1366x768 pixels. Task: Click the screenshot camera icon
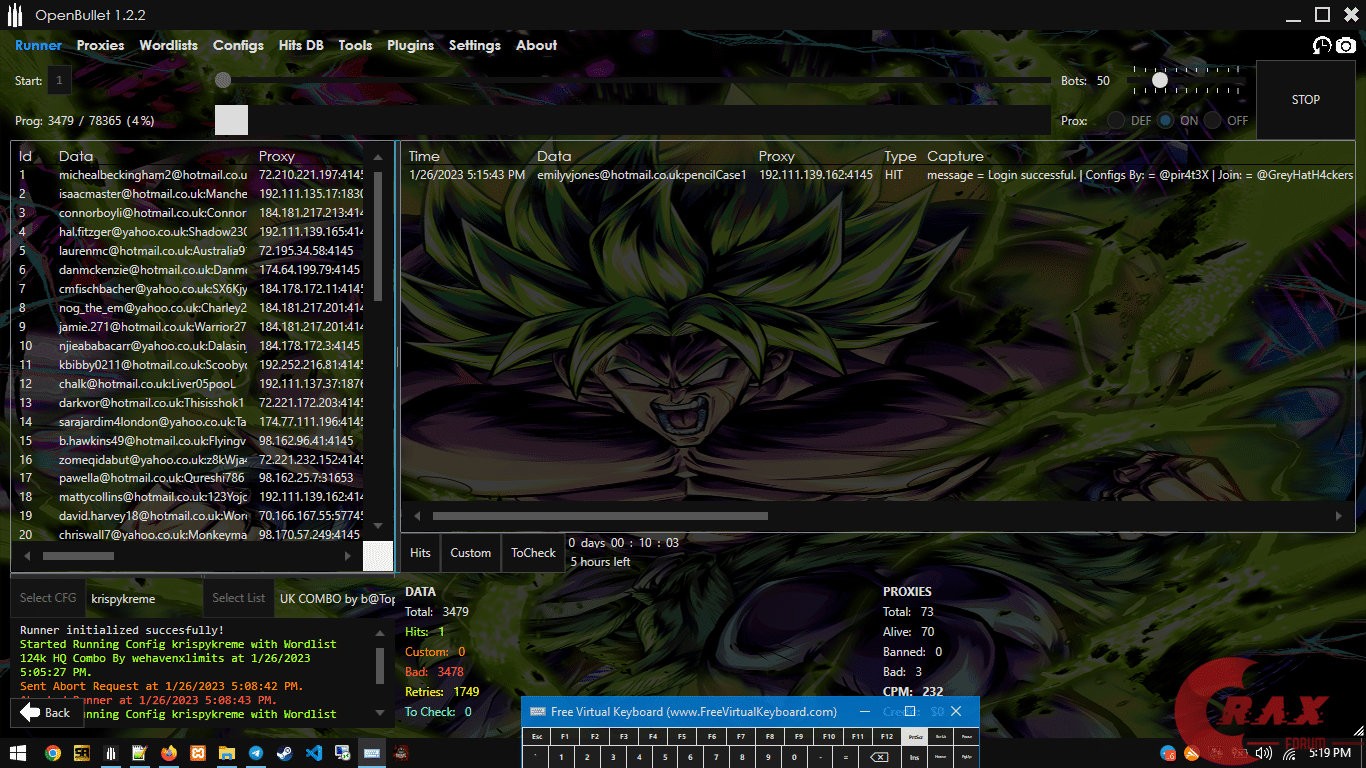pos(1346,45)
